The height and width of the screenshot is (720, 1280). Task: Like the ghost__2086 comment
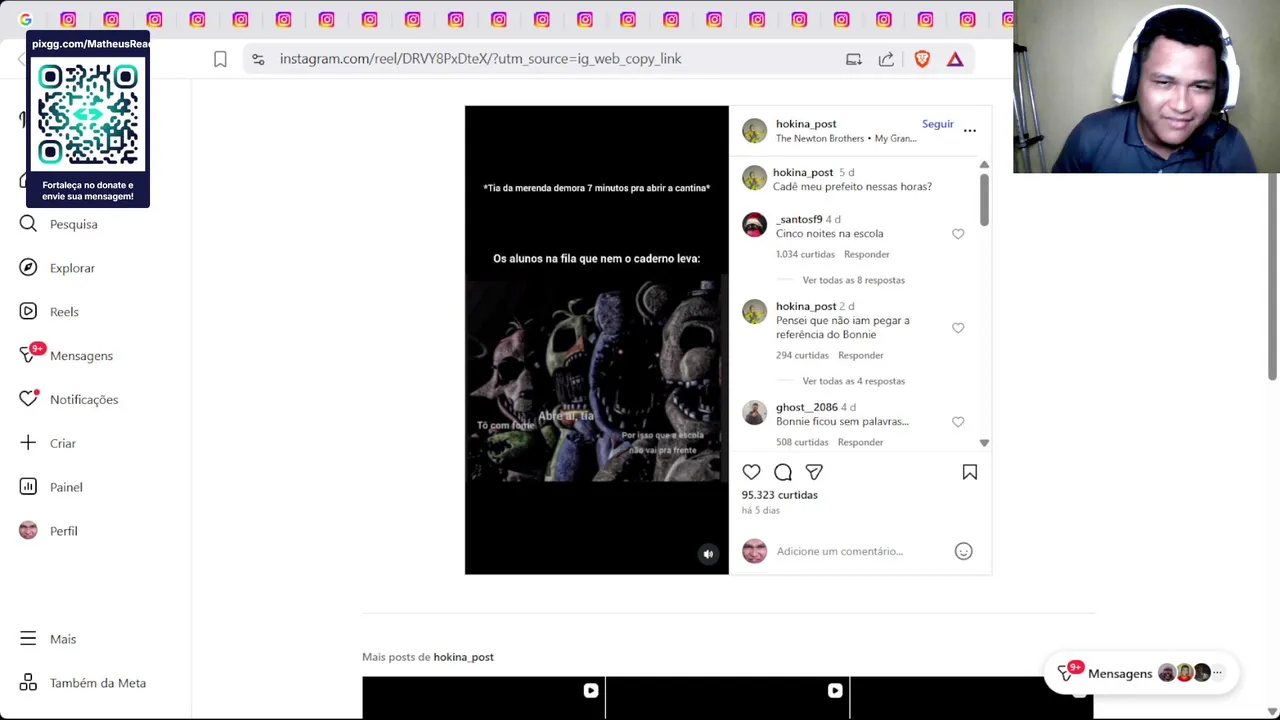pos(958,422)
